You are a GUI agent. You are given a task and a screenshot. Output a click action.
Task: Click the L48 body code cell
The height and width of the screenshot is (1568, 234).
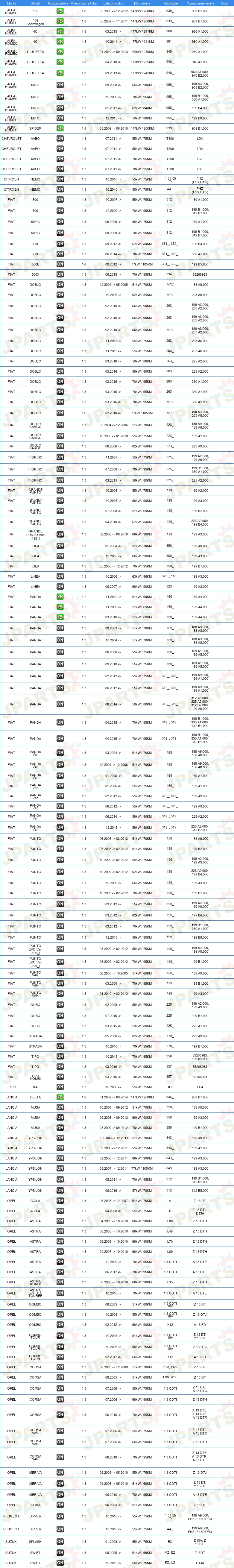(170, 1231)
